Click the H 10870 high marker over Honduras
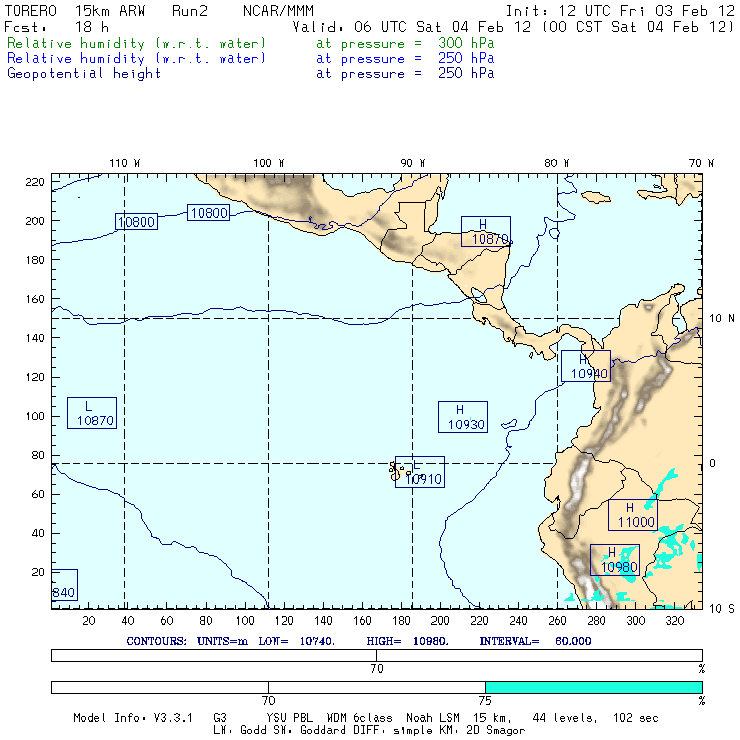 pyautogui.click(x=486, y=231)
